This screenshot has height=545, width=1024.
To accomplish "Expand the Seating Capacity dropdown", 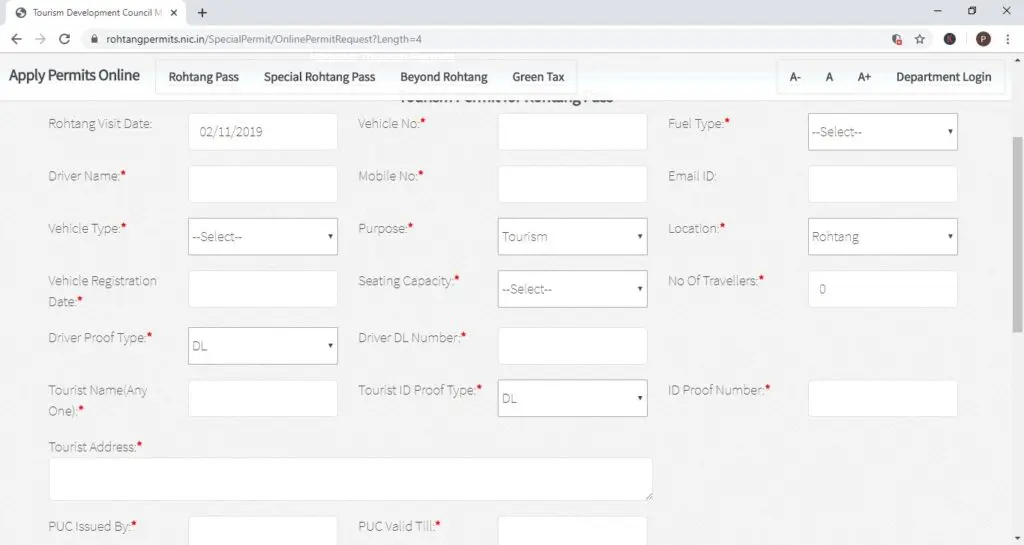I will (x=572, y=288).
